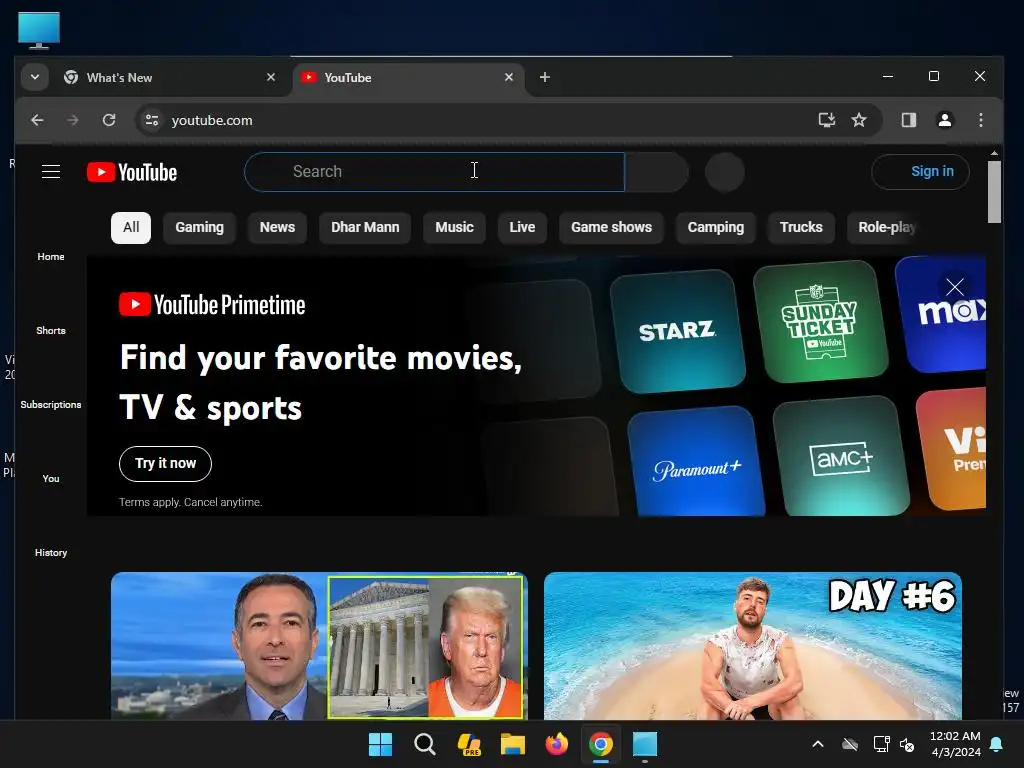Launch Firefox from the taskbar
Image resolution: width=1024 pixels, height=768 pixels.
pyautogui.click(x=556, y=744)
